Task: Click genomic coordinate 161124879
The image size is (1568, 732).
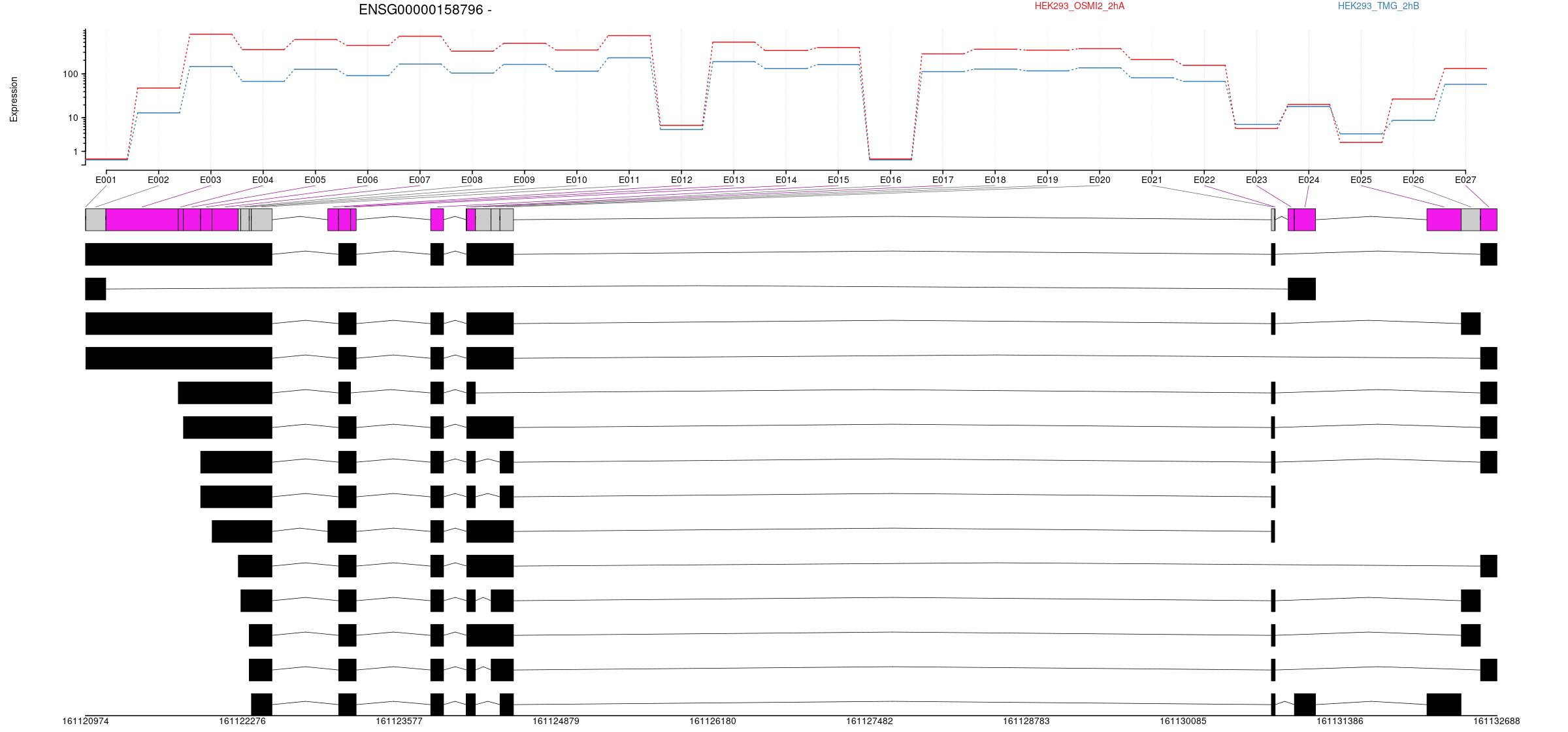Action: coord(556,722)
